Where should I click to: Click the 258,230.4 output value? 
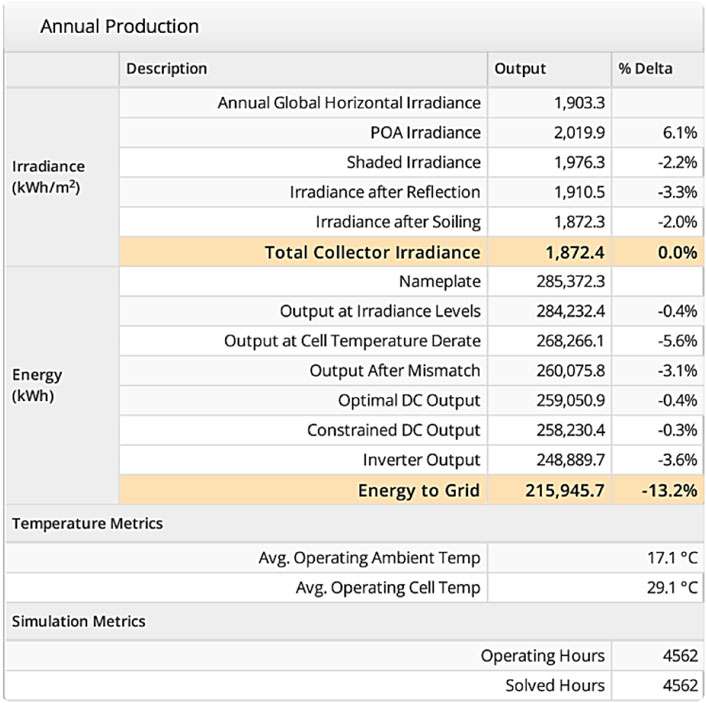pos(570,430)
